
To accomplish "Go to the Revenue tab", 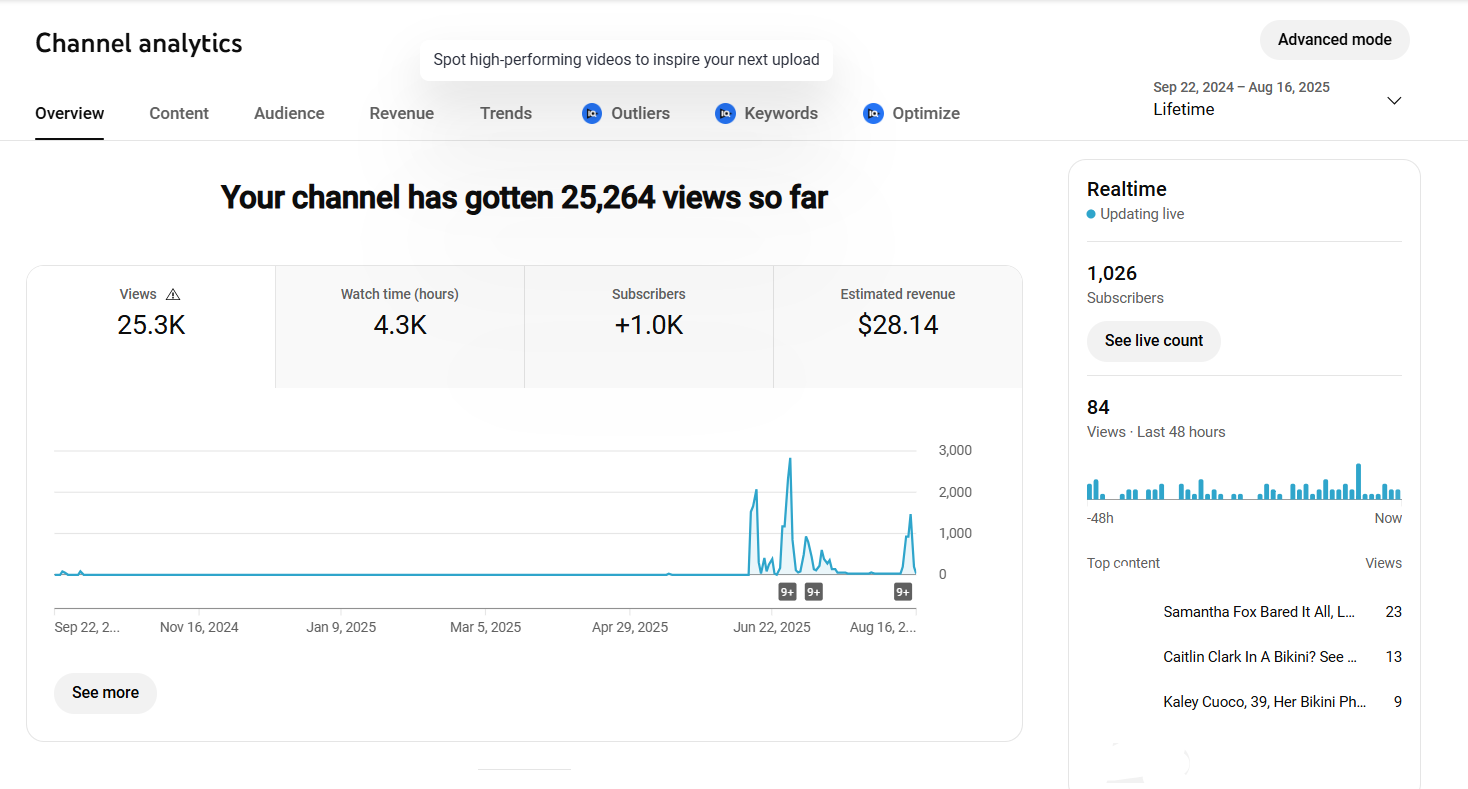I will [401, 114].
